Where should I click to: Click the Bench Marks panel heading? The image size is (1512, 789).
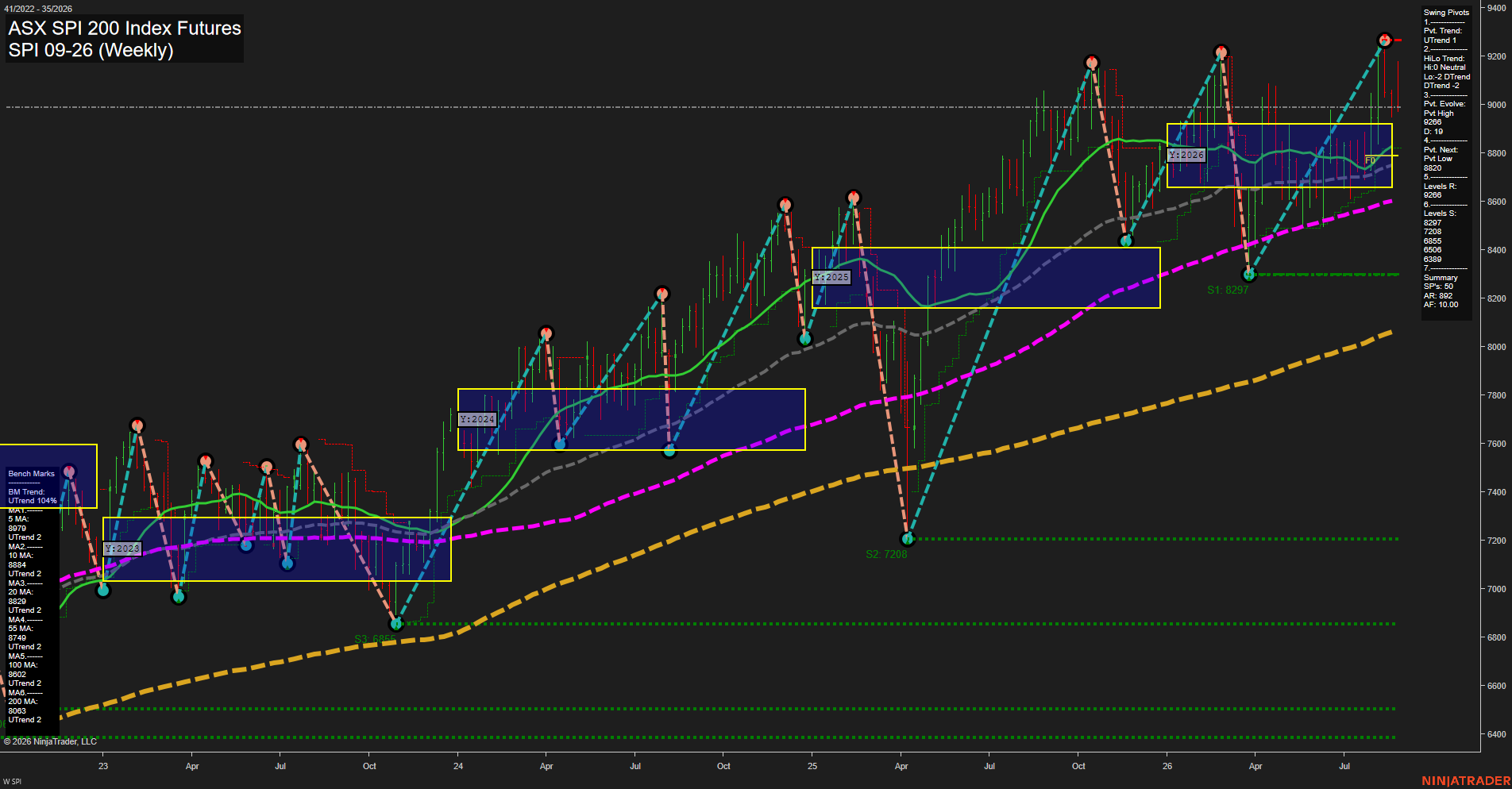[x=32, y=474]
